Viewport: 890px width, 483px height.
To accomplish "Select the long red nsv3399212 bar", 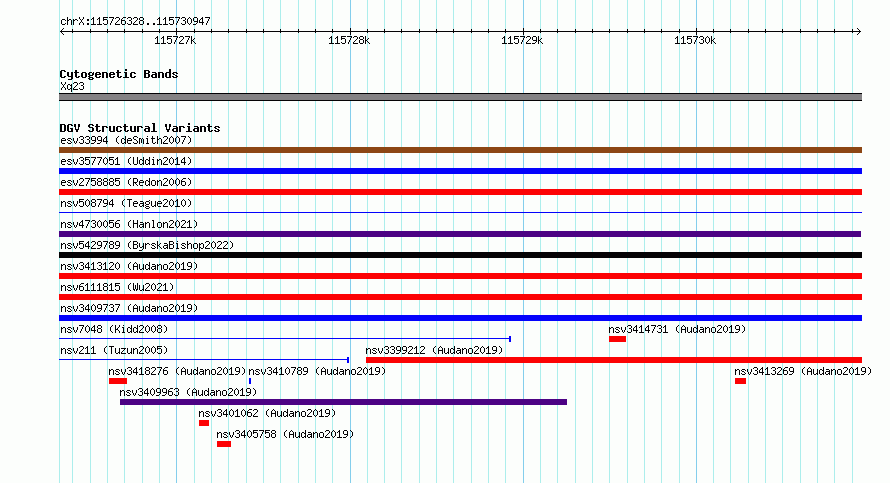I will click(x=614, y=360).
